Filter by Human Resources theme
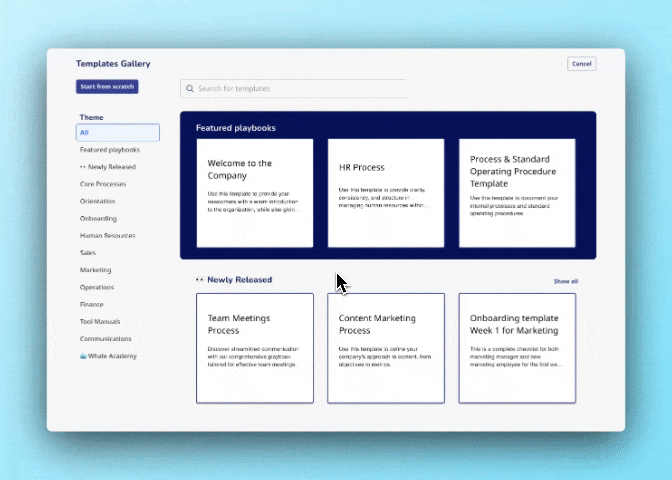This screenshot has width=672, height=480. click(108, 235)
